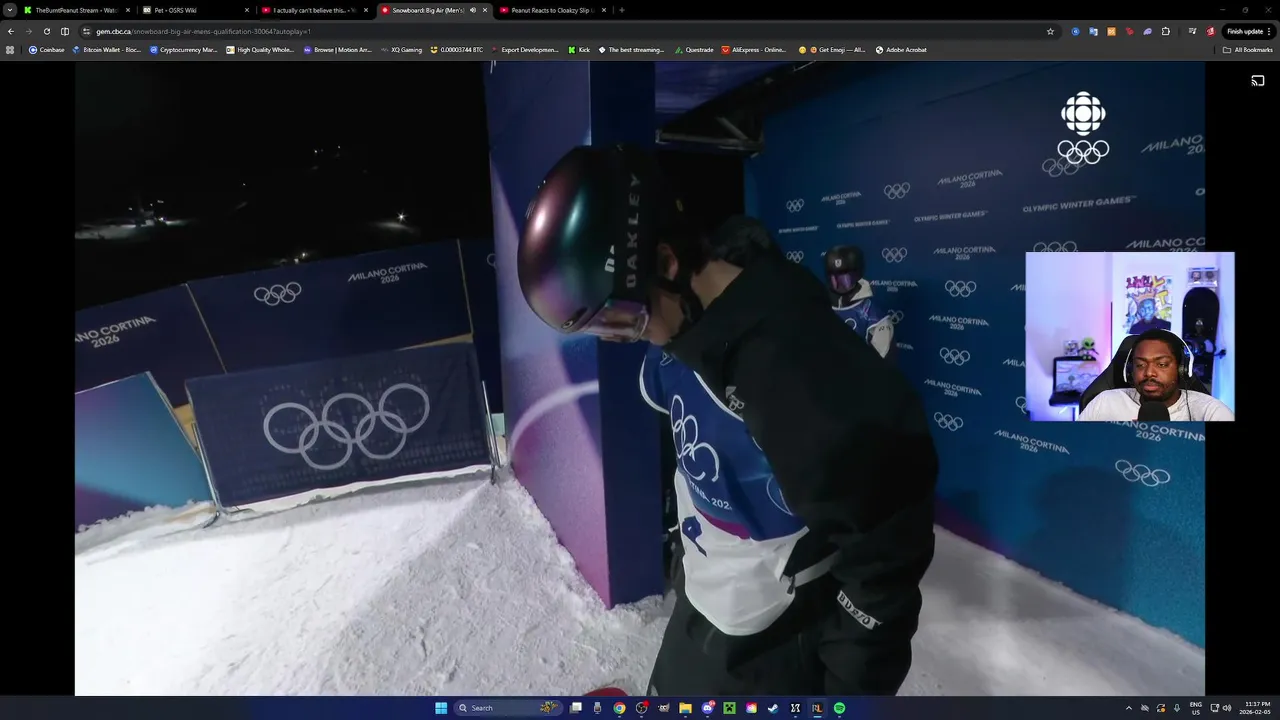This screenshot has height=720, width=1280.
Task: Show hidden system tray icons
Action: click(x=1129, y=708)
